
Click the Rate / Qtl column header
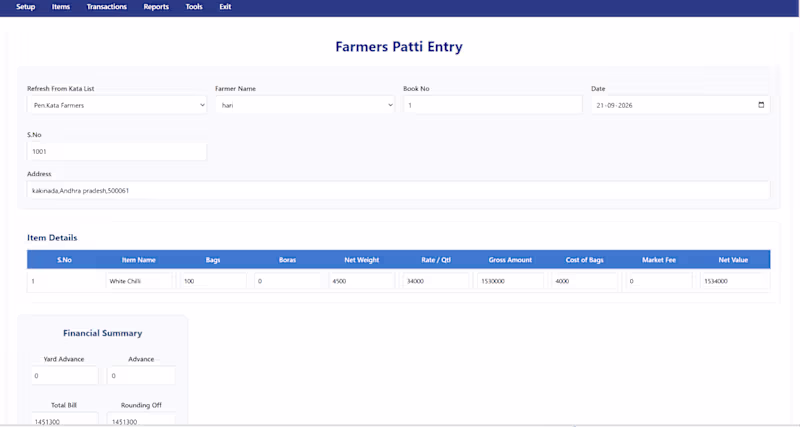436,260
